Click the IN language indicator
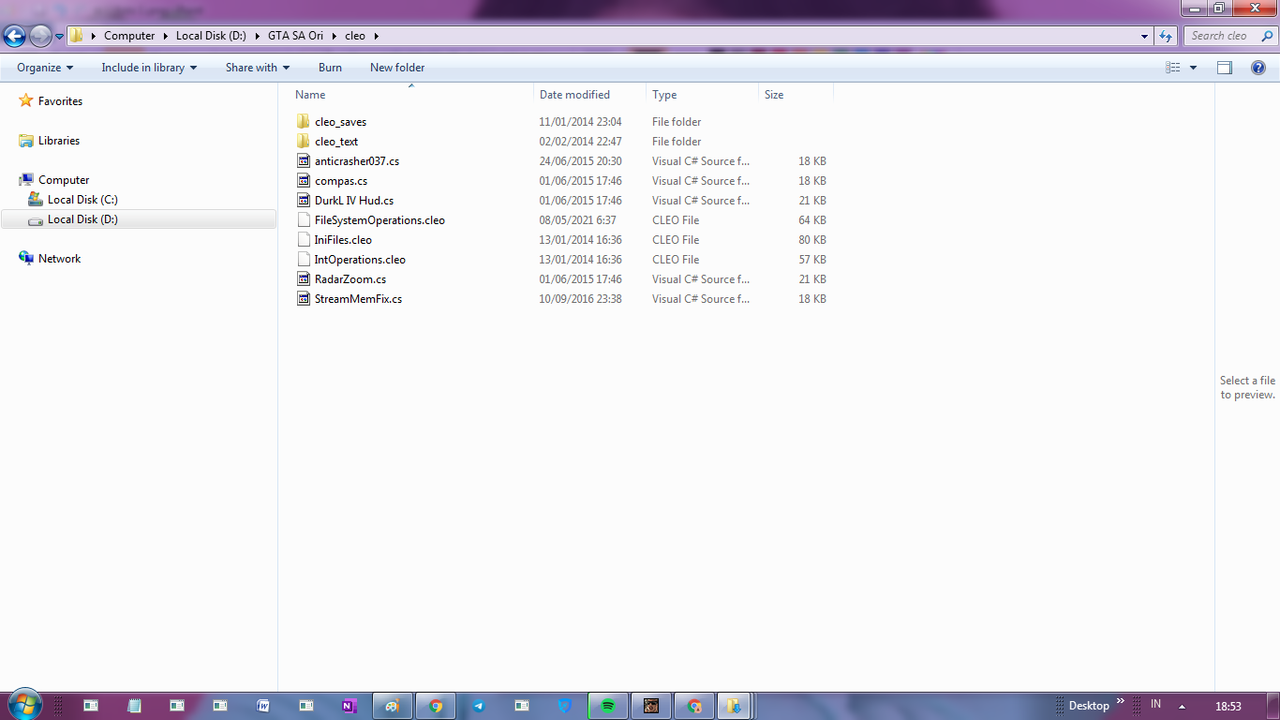Viewport: 1280px width, 720px height. (1156, 704)
